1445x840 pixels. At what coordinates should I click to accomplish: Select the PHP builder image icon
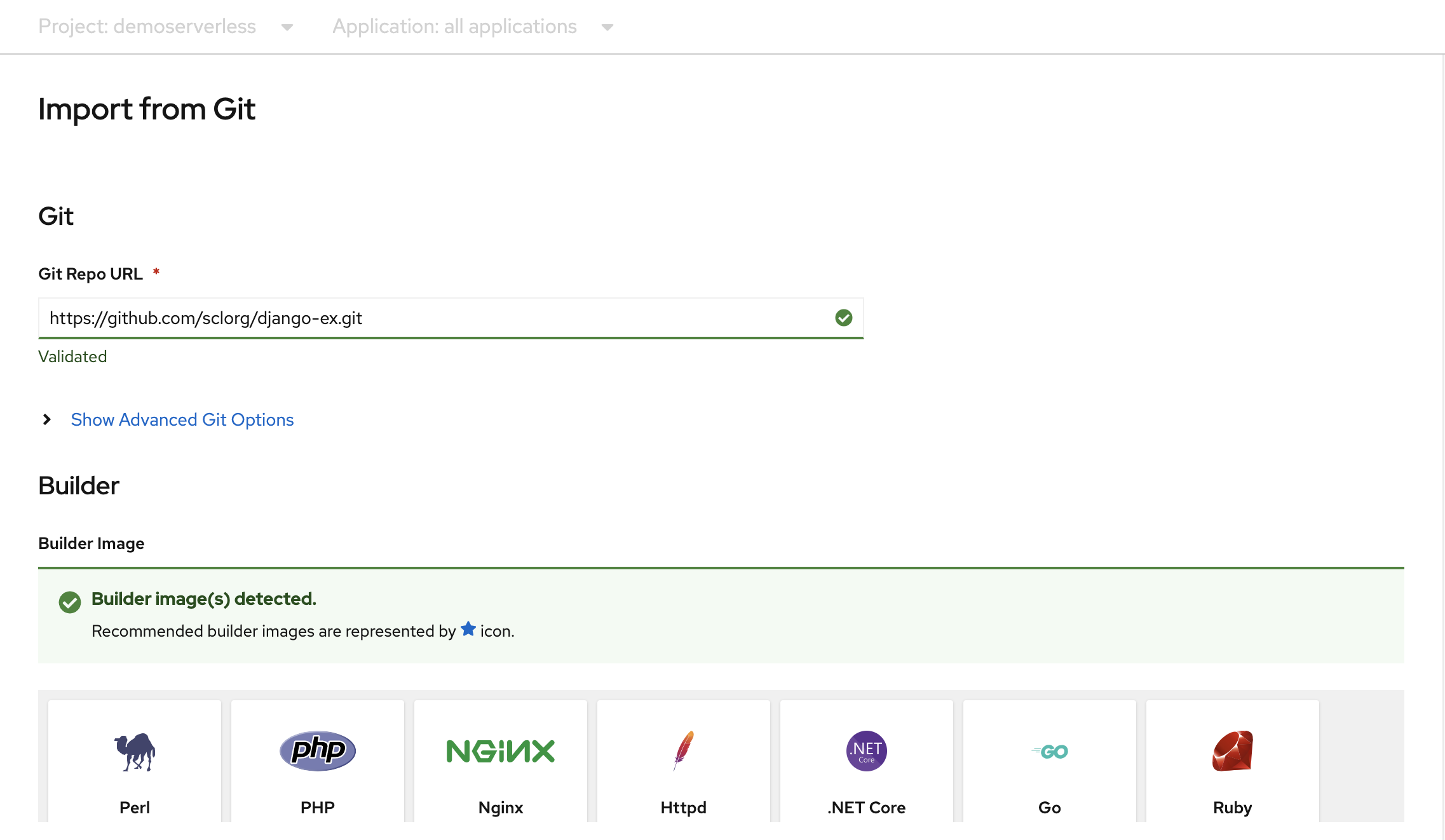(x=317, y=750)
